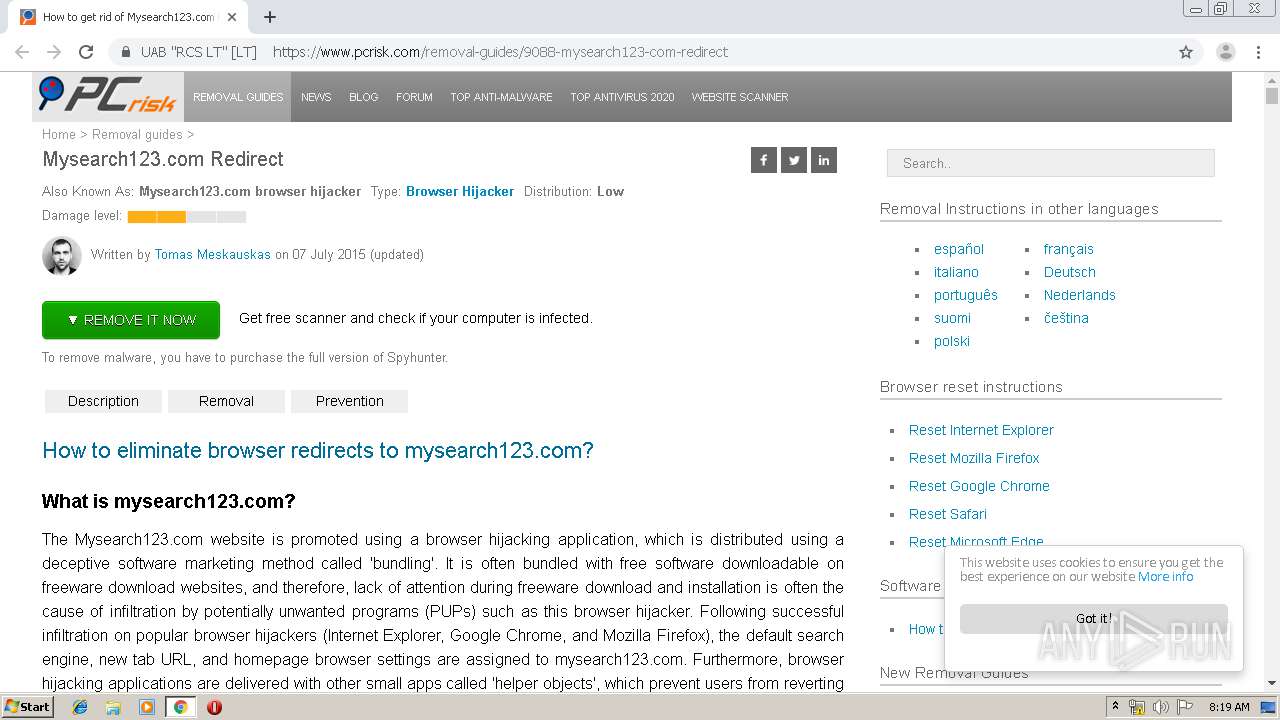Show hidden system tray icons

tap(1115, 706)
